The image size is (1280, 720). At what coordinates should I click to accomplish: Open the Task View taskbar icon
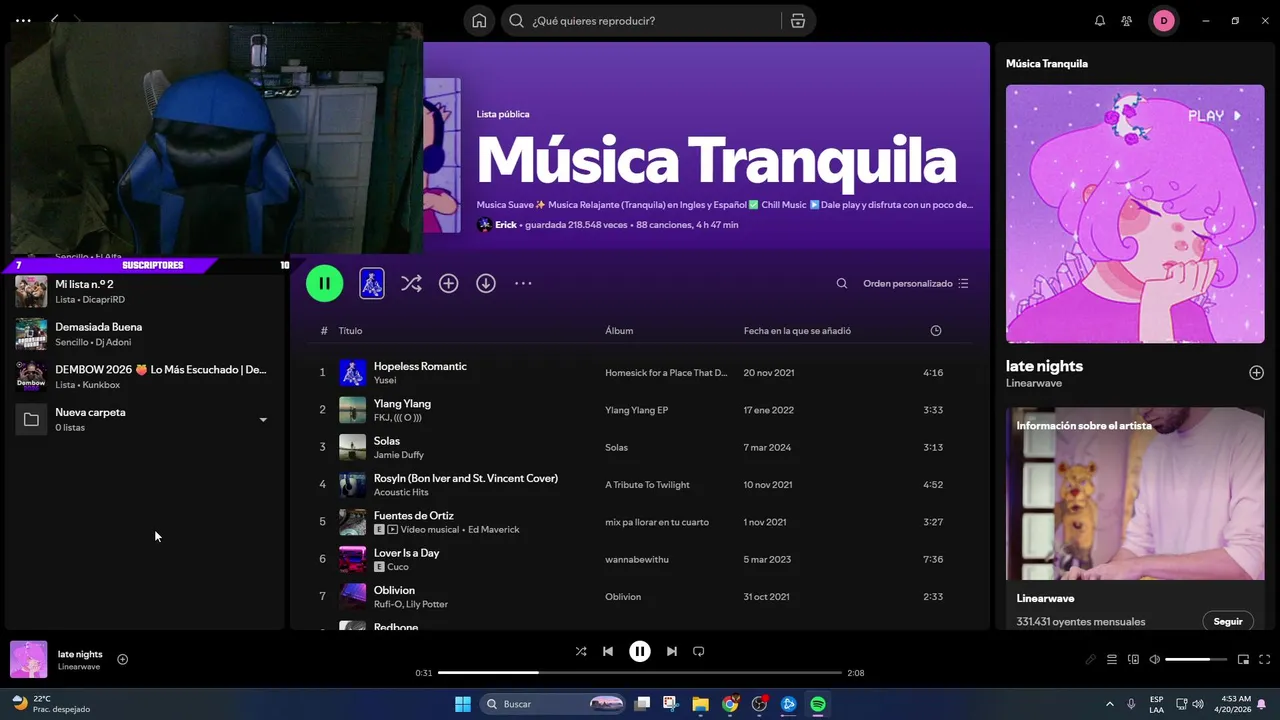click(643, 704)
